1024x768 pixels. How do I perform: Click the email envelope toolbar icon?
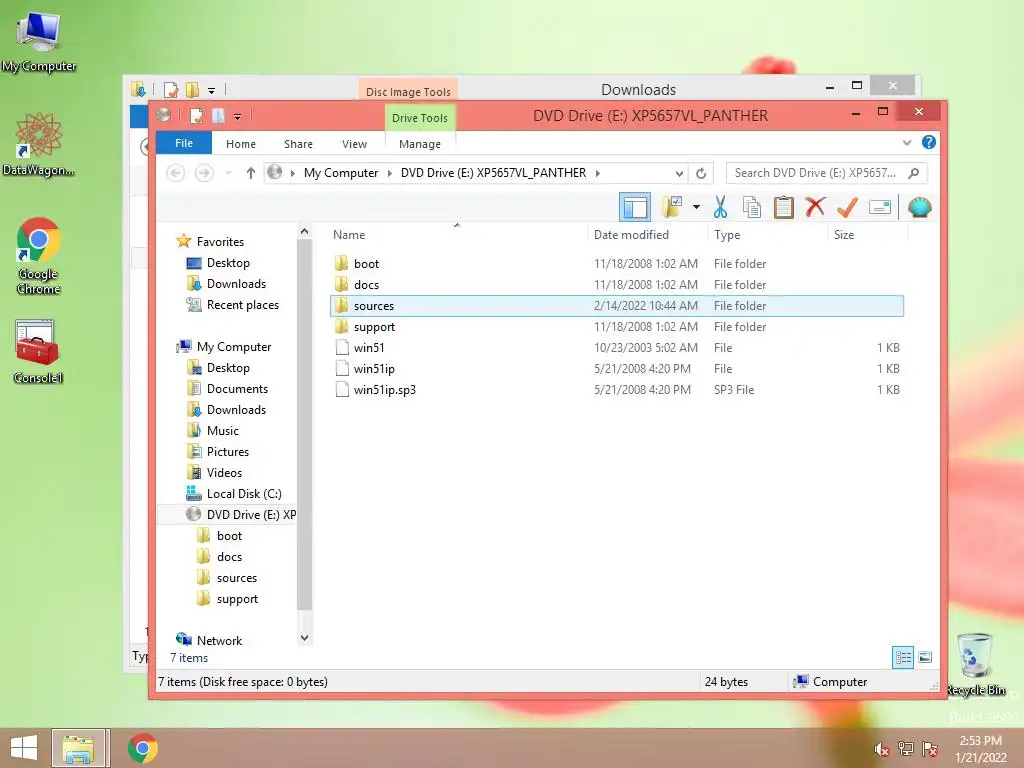(x=880, y=208)
